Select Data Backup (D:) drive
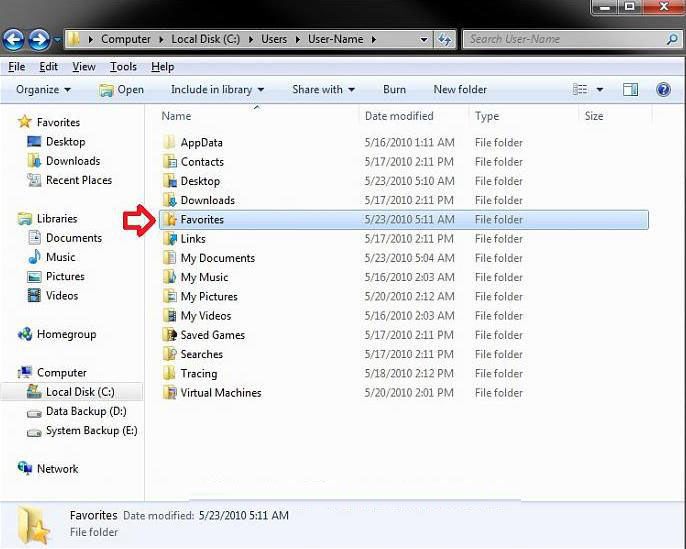The image size is (686, 549). (x=86, y=411)
